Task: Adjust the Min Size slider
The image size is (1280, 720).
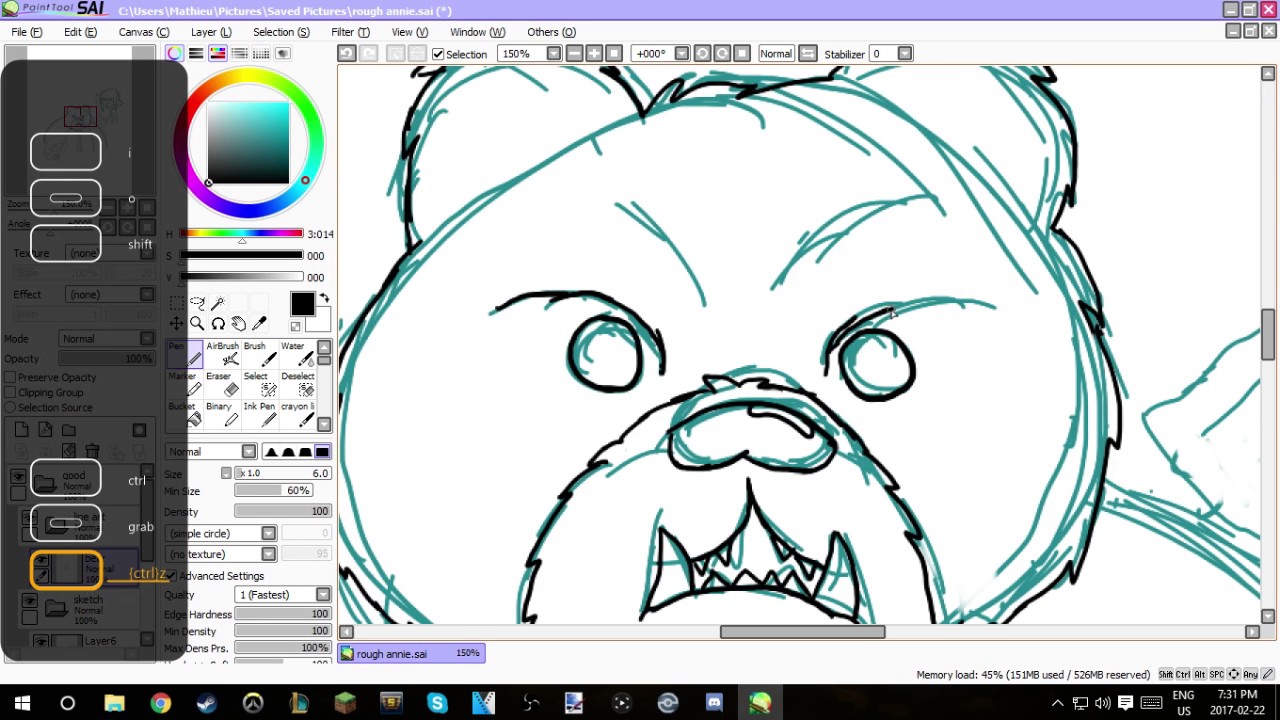Action: (273, 491)
